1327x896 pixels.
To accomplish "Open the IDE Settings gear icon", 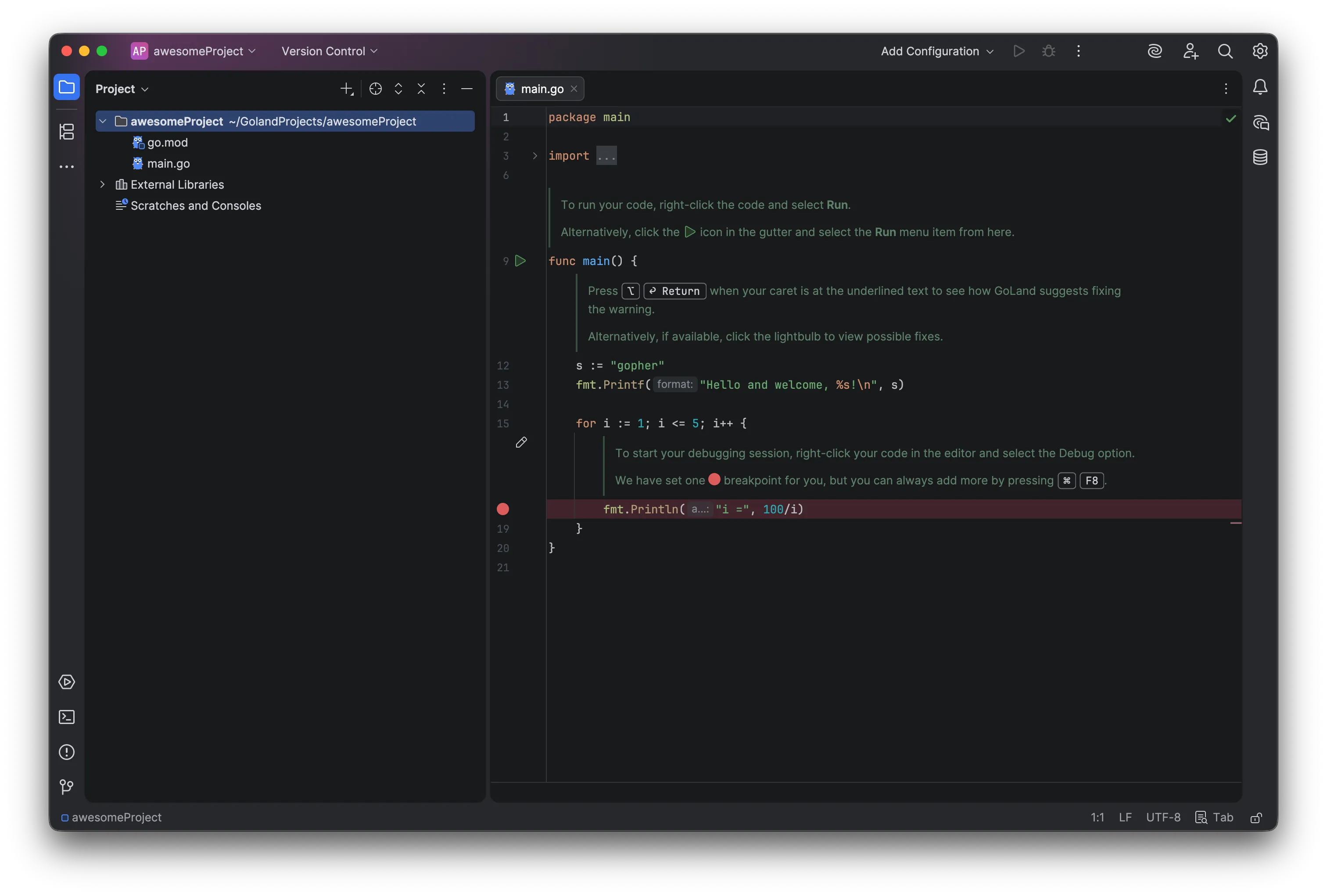I will 1260,51.
